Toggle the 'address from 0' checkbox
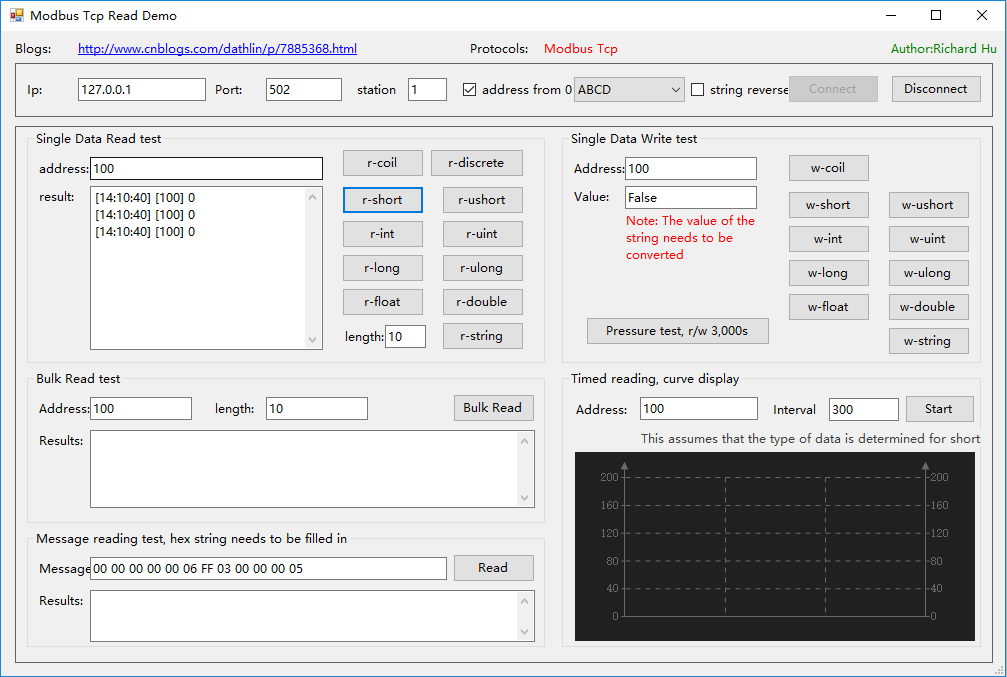The width and height of the screenshot is (1007, 677). coord(469,90)
